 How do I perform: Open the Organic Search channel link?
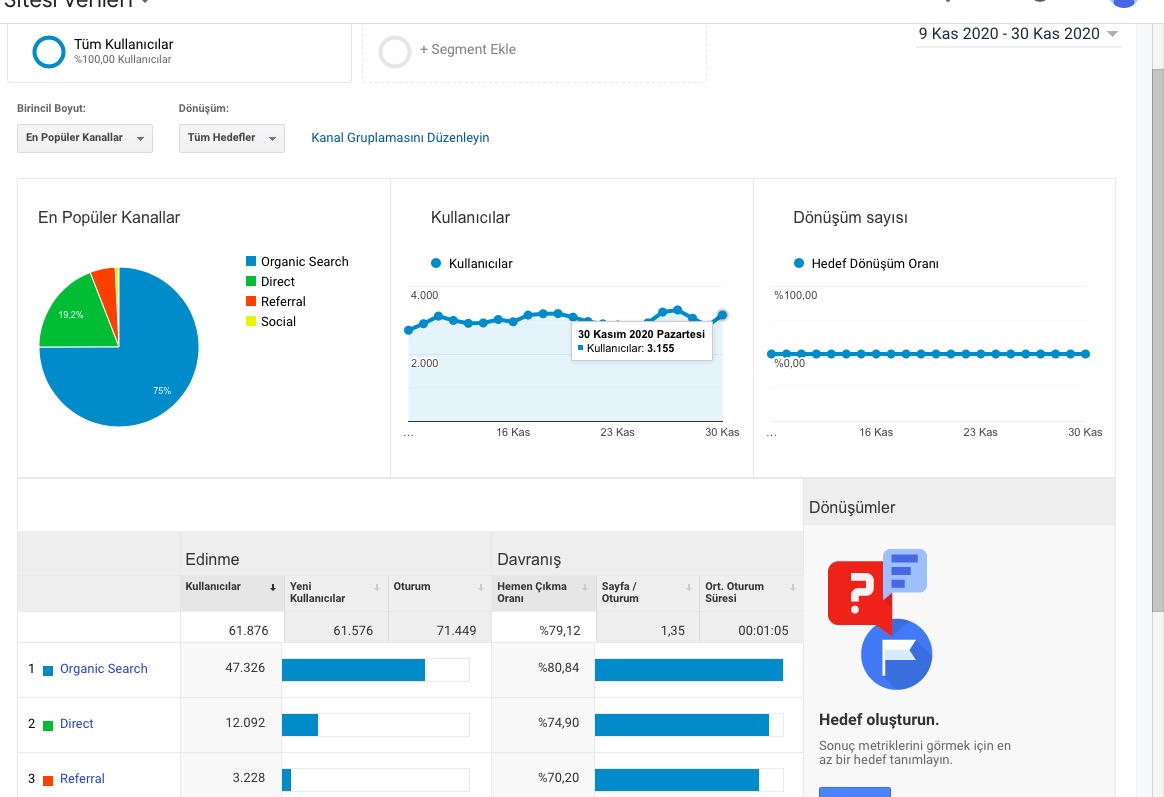tap(104, 669)
